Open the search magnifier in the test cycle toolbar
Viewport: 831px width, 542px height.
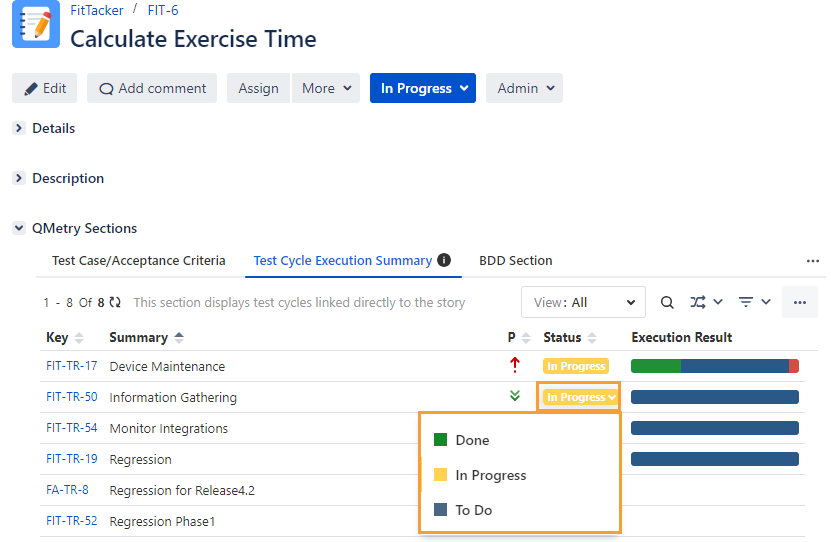667,302
